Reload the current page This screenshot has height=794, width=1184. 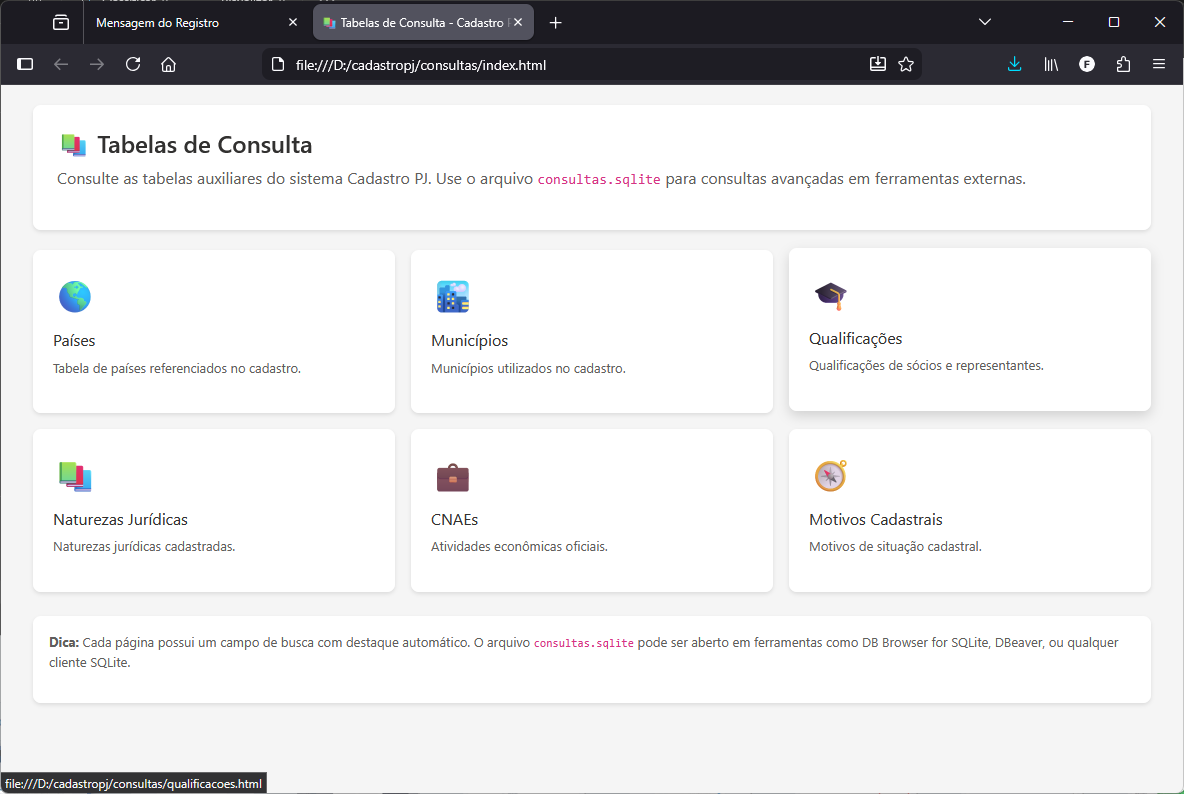(132, 64)
